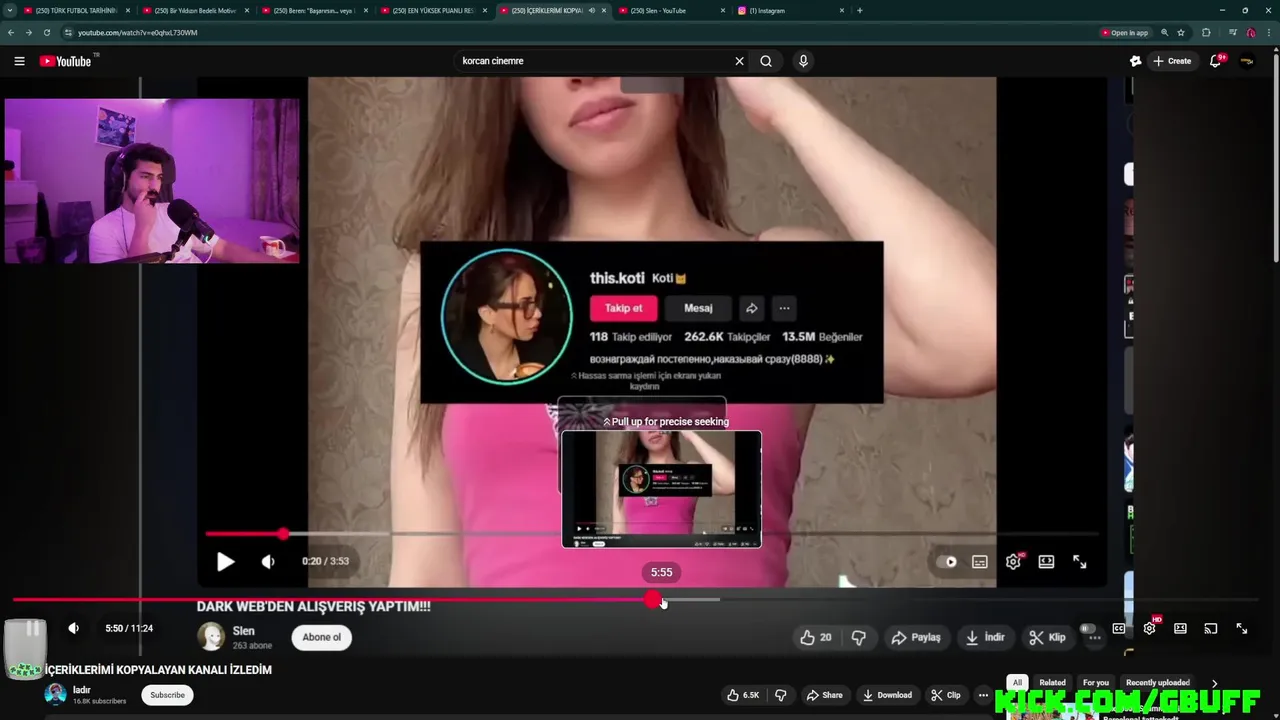Select the All filter chip

point(1017,683)
